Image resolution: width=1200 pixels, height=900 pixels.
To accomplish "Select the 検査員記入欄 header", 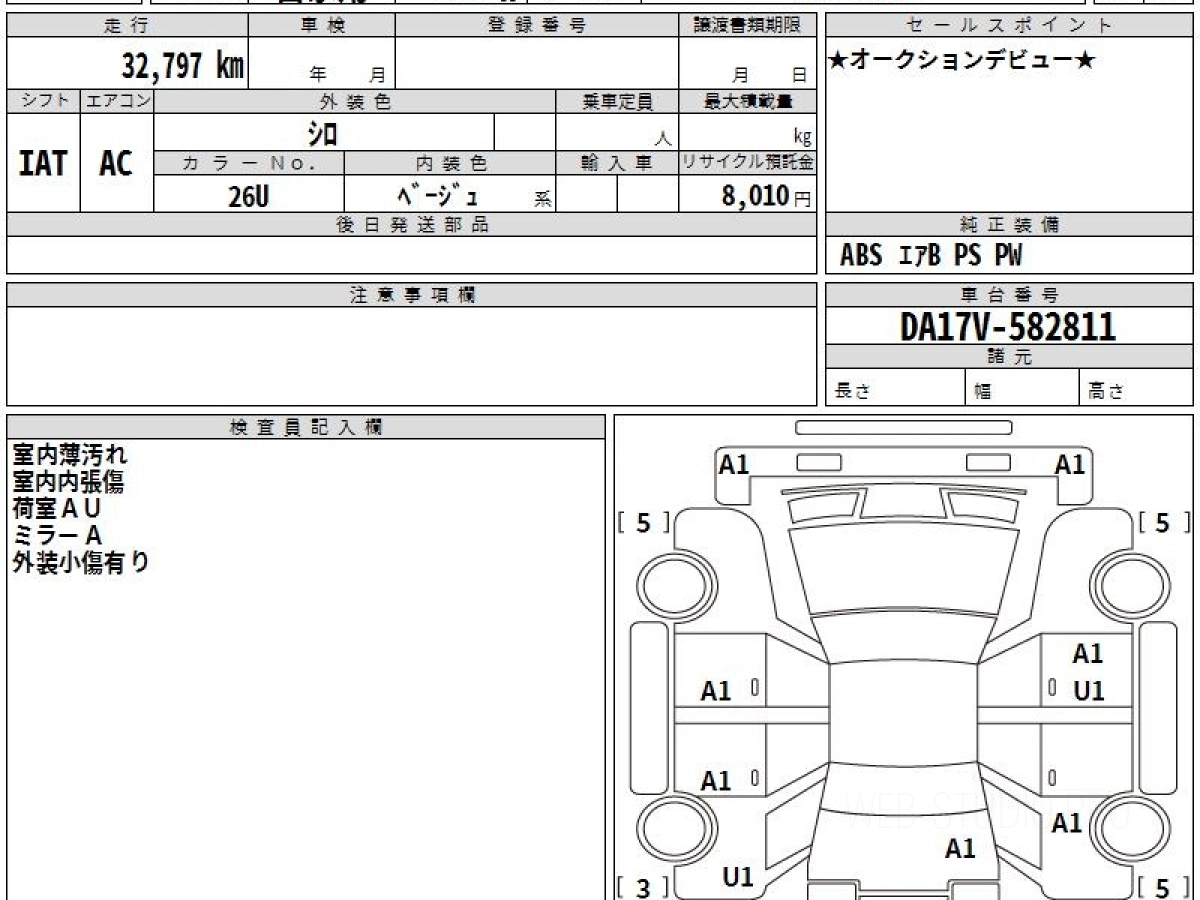I will (306, 427).
